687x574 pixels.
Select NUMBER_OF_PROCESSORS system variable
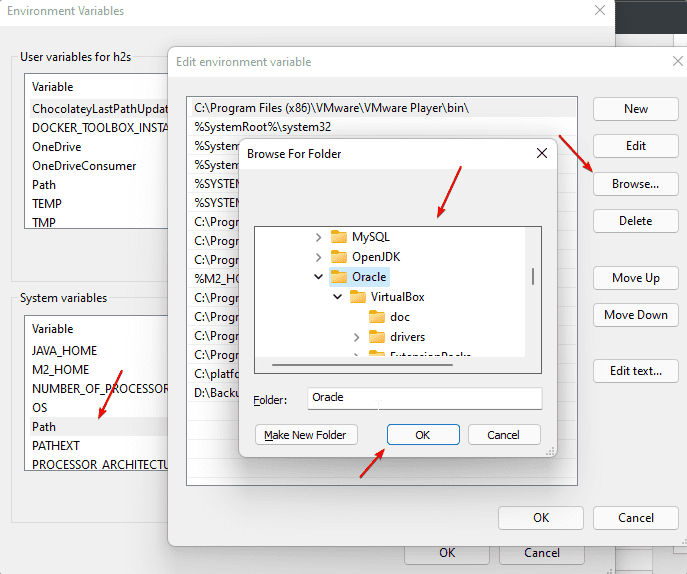[x=99, y=389]
